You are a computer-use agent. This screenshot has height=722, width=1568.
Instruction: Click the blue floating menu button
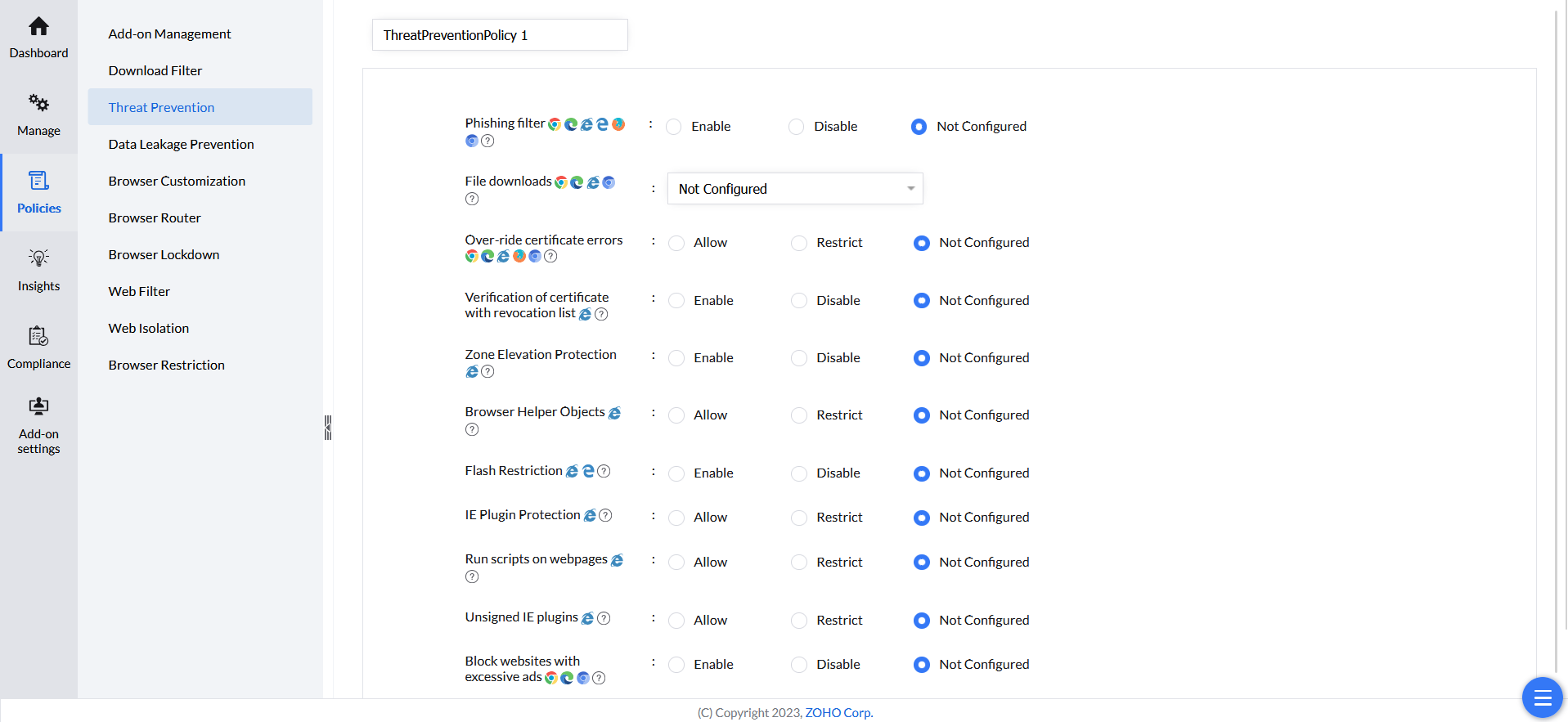coord(1542,697)
